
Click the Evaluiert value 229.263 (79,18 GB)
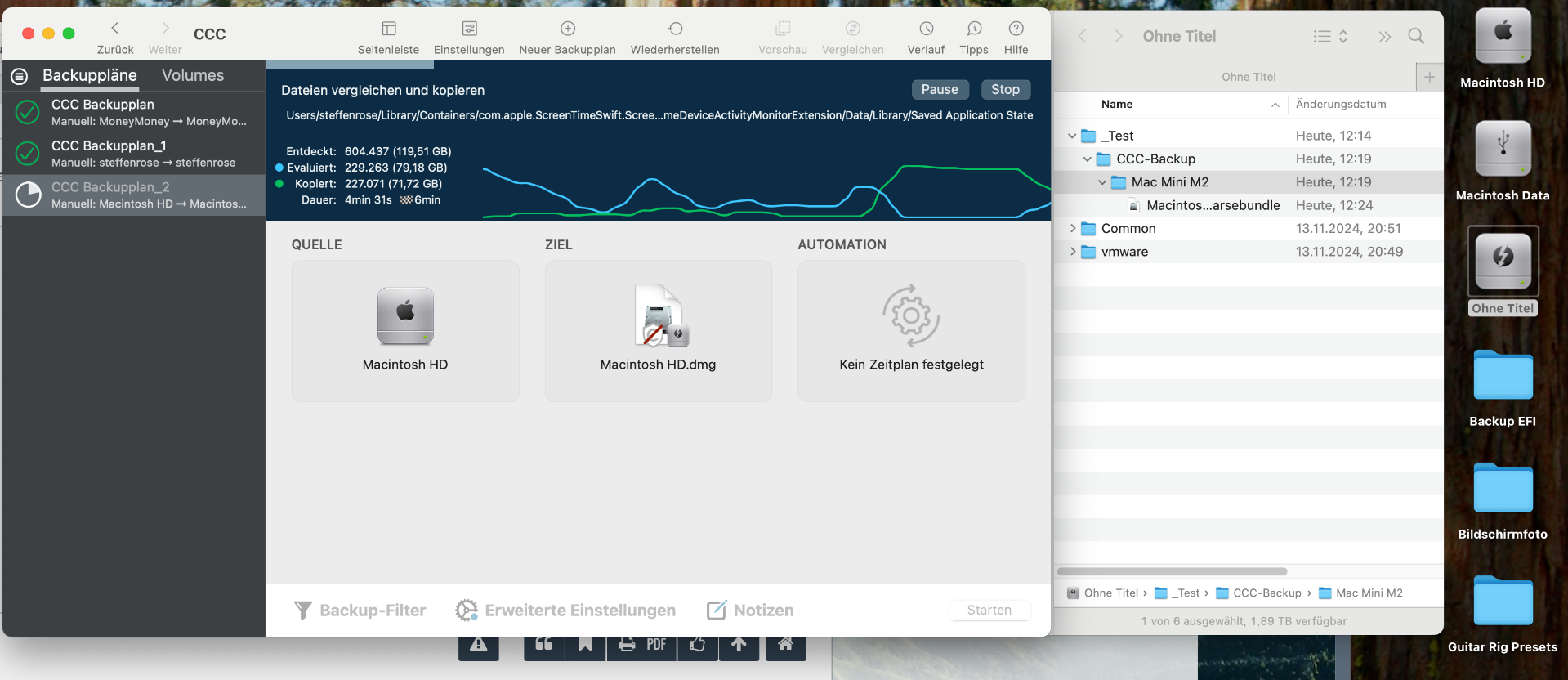coord(395,168)
